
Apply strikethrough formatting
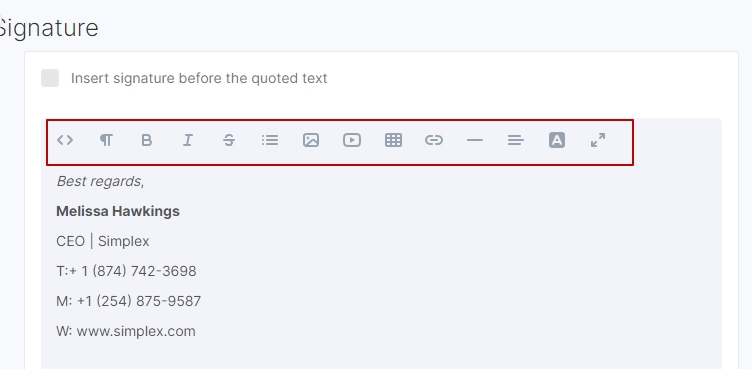(x=229, y=140)
